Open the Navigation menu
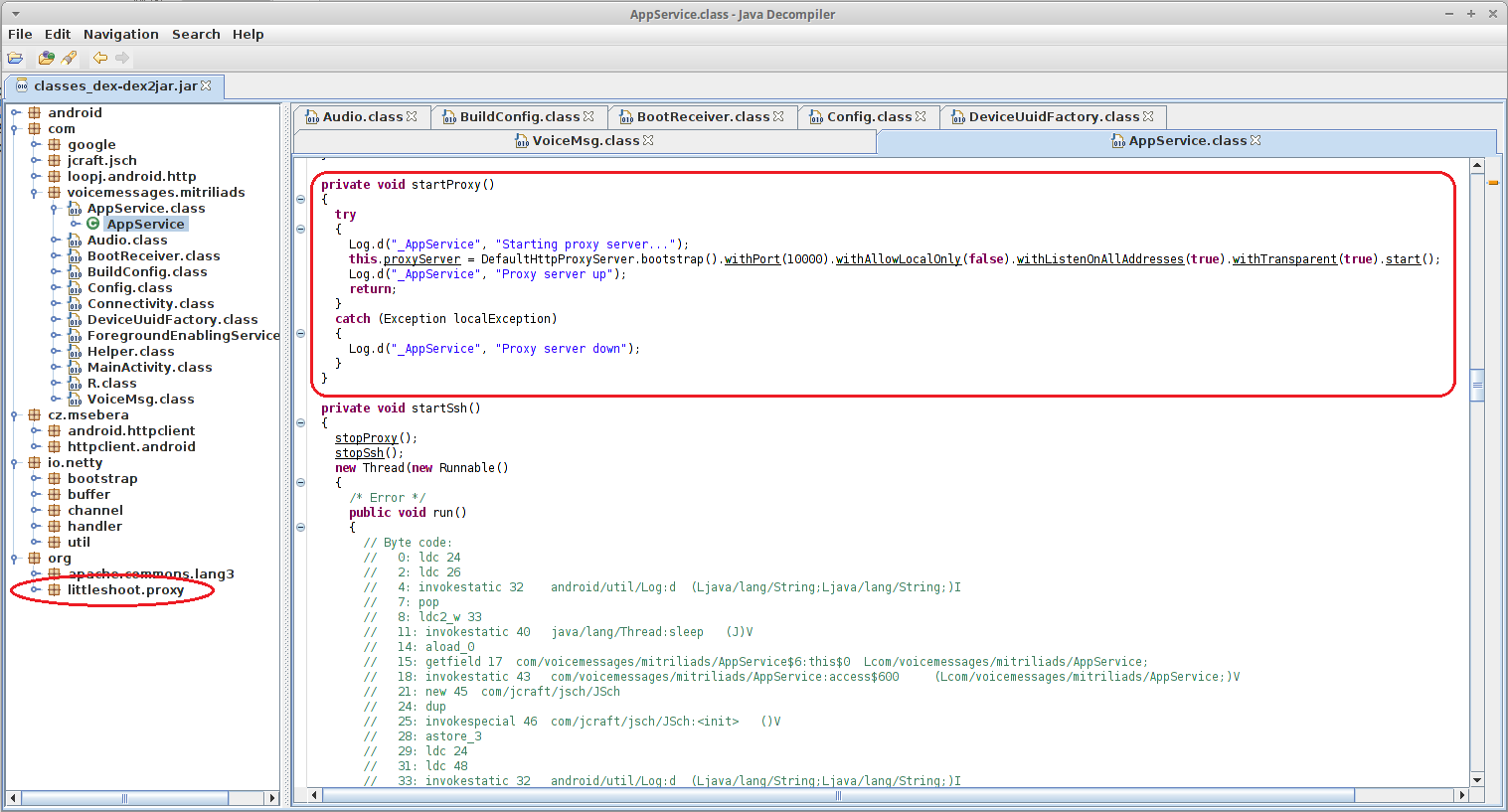1508x812 pixels. pyautogui.click(x=121, y=34)
